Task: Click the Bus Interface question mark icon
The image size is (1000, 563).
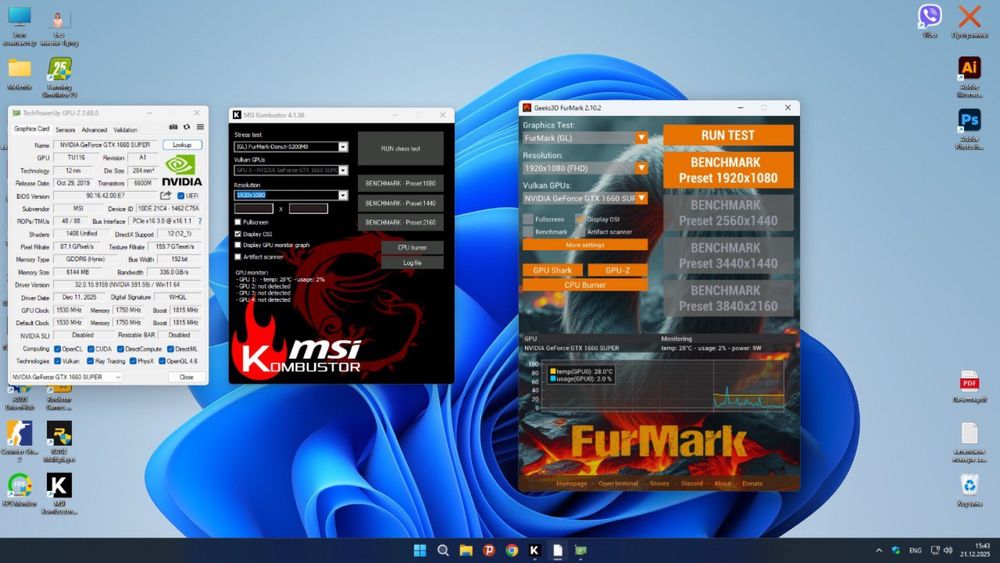Action: click(x=200, y=221)
